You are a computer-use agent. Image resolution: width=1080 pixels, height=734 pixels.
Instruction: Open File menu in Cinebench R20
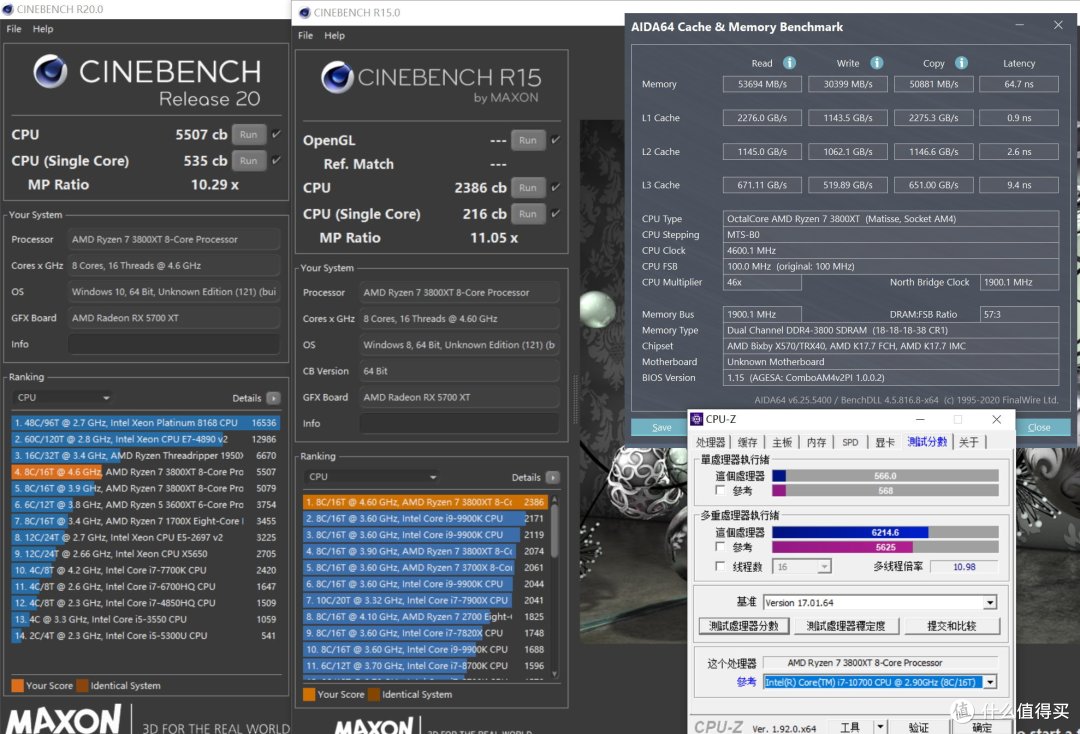(x=14, y=29)
